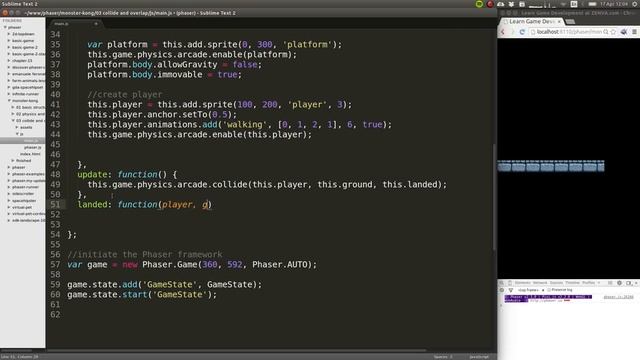Switch to the Learn Game Dev browser tab
This screenshot has width=640, height=360.
[533, 21]
